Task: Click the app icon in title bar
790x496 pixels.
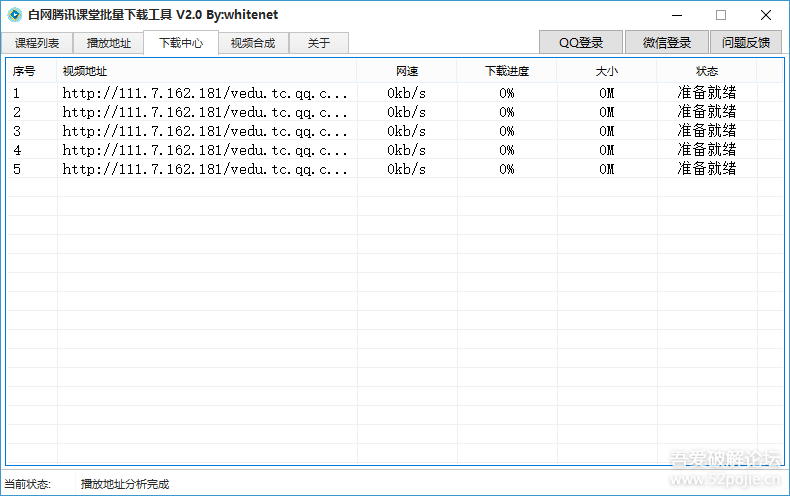Action: 15,15
